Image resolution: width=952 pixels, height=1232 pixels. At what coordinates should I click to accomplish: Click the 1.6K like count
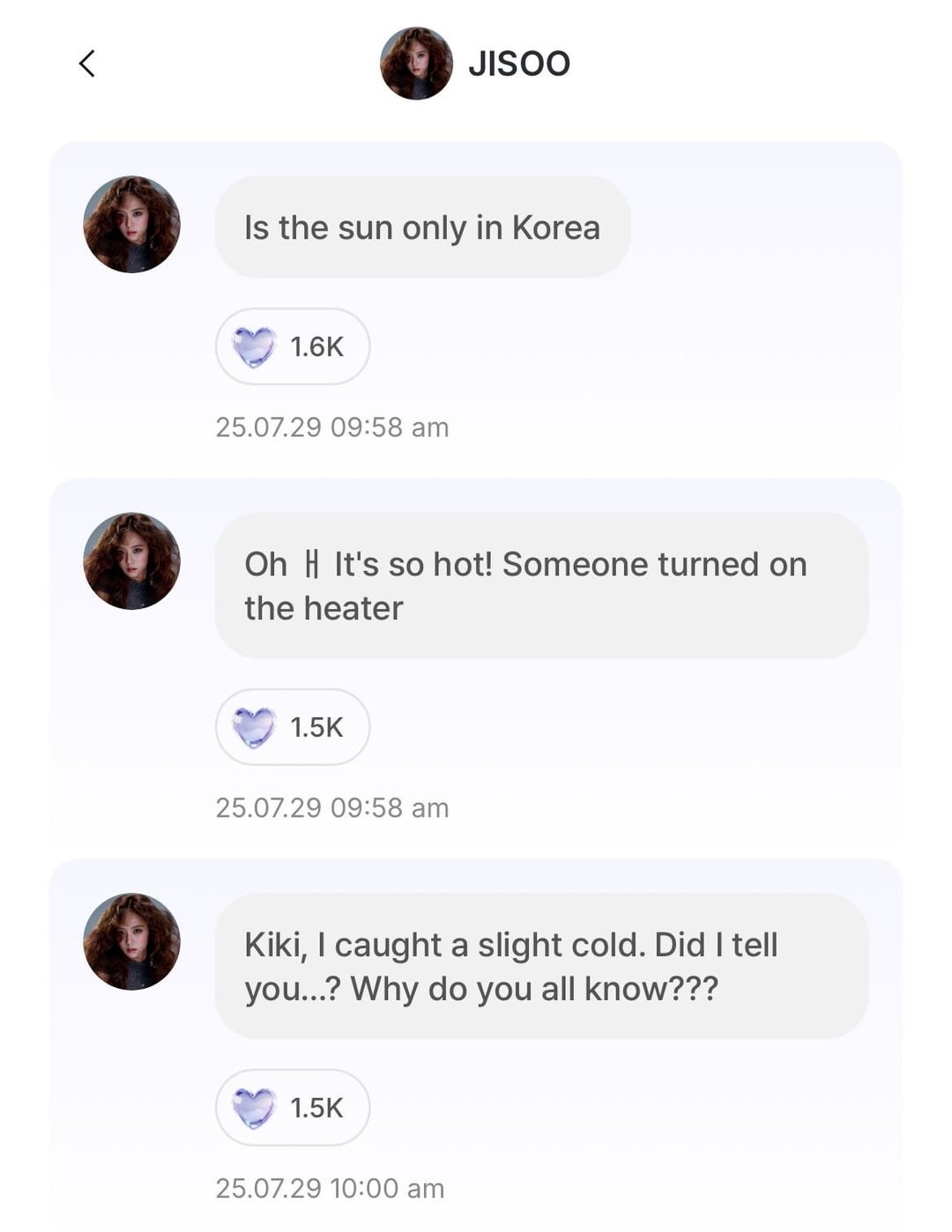click(316, 346)
